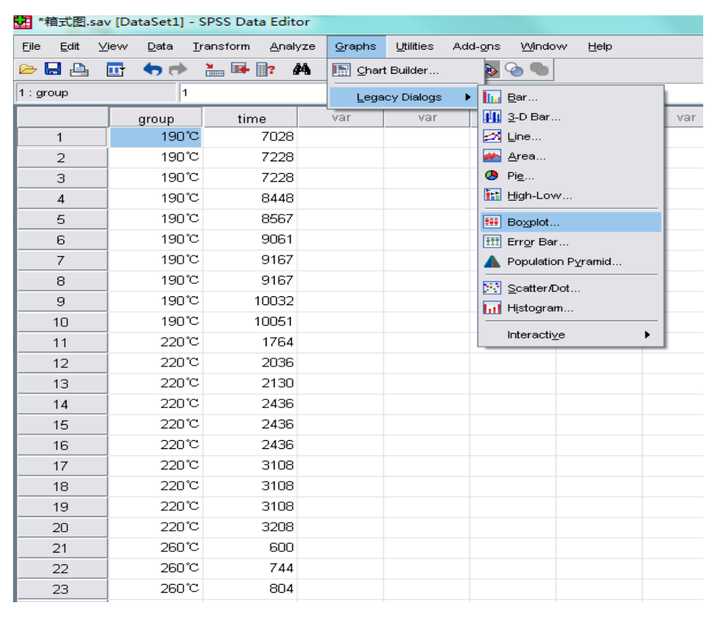Click the Save floppy disk toolbar icon

click(x=53, y=69)
